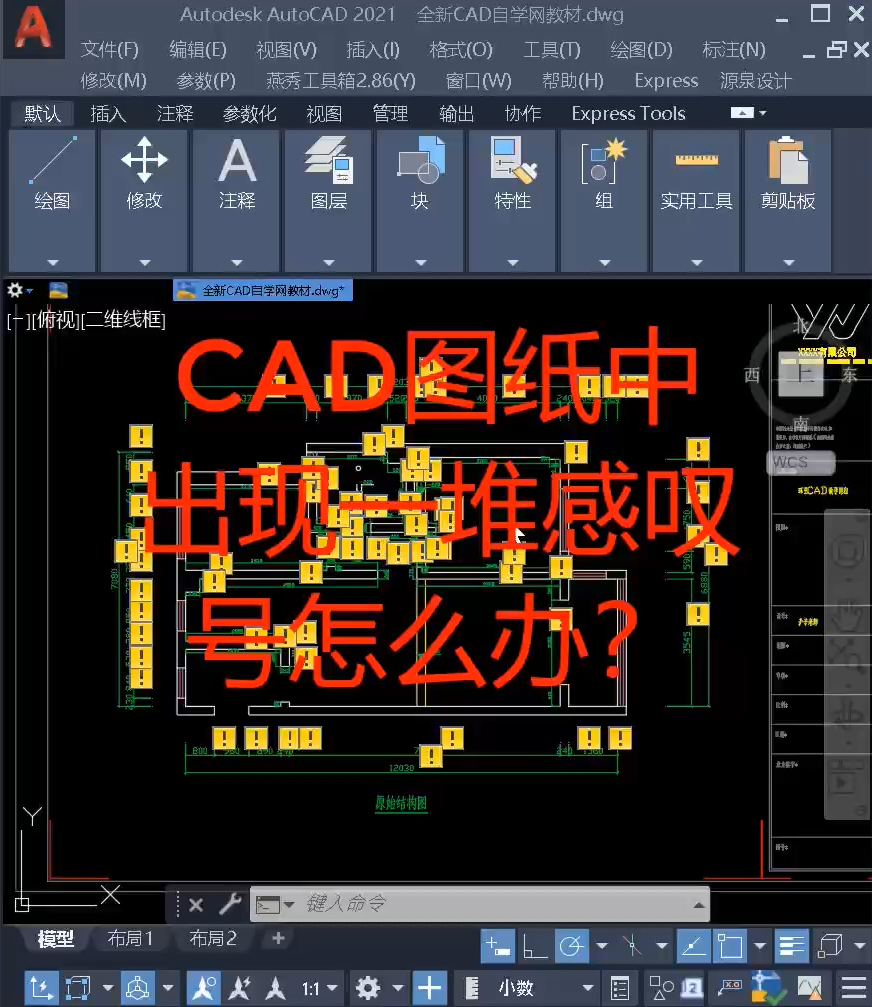Expand the 图层 panel arrow
This screenshot has width=872, height=1007.
(329, 263)
